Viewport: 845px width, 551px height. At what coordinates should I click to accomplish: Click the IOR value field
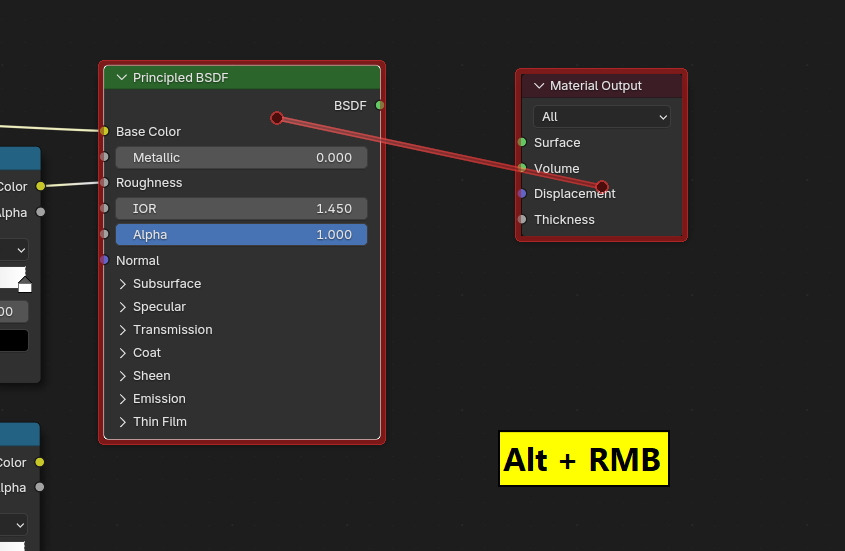click(x=241, y=209)
